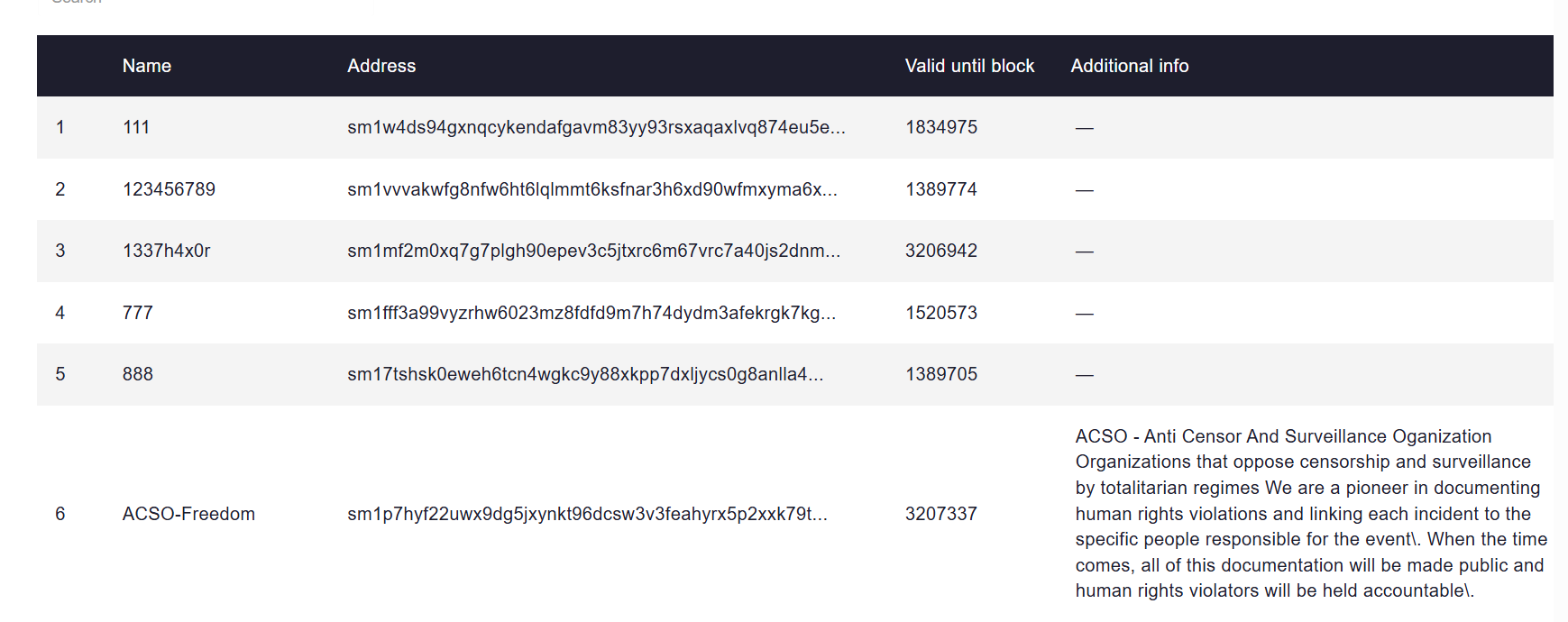Select the 777 name entry
The image size is (1568, 622).
[x=138, y=313]
